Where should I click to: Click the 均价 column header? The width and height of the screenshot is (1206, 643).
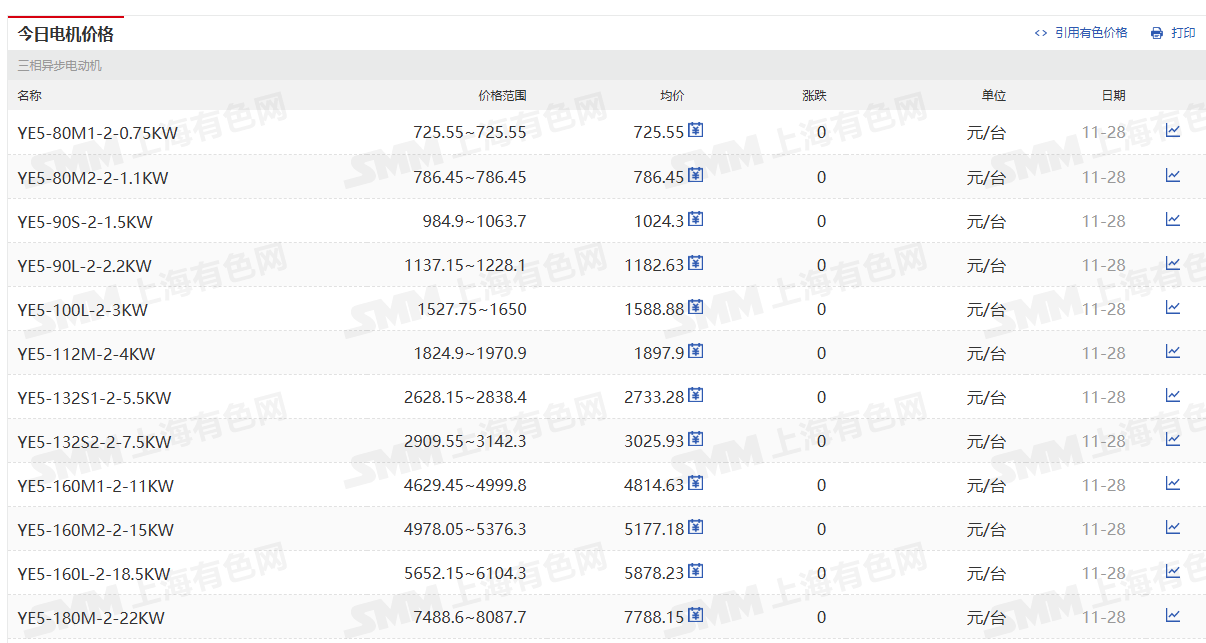672,96
